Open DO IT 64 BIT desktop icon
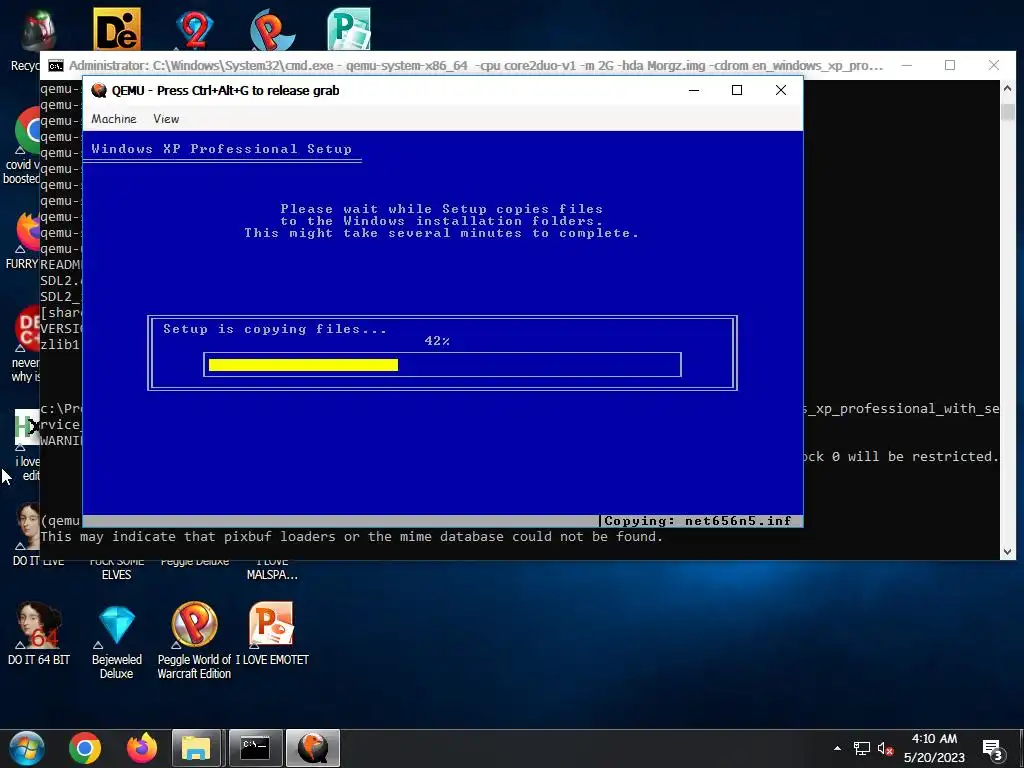Viewport: 1024px width, 768px height. tap(39, 633)
